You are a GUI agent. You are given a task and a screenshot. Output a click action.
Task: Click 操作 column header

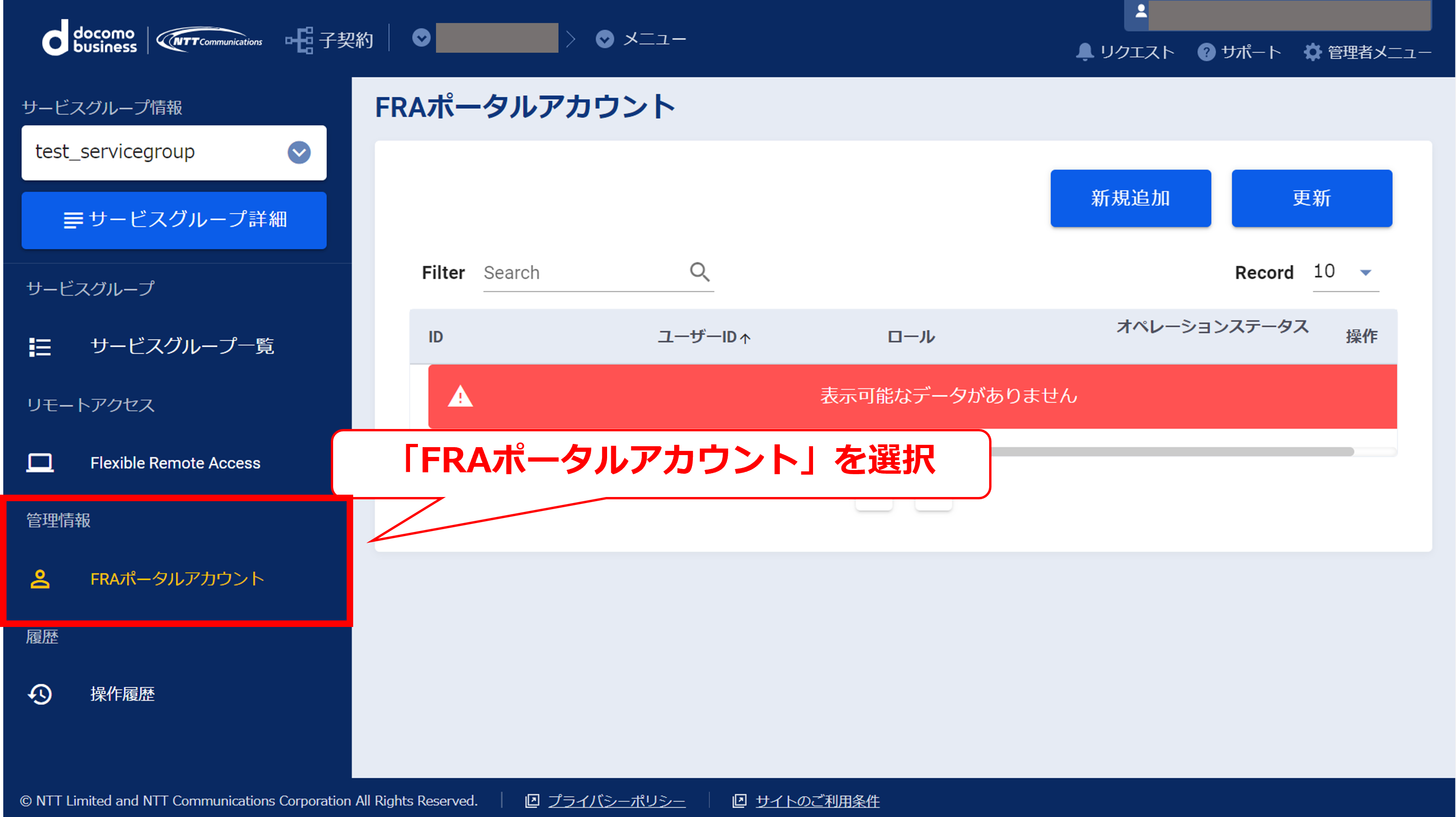tap(1361, 336)
